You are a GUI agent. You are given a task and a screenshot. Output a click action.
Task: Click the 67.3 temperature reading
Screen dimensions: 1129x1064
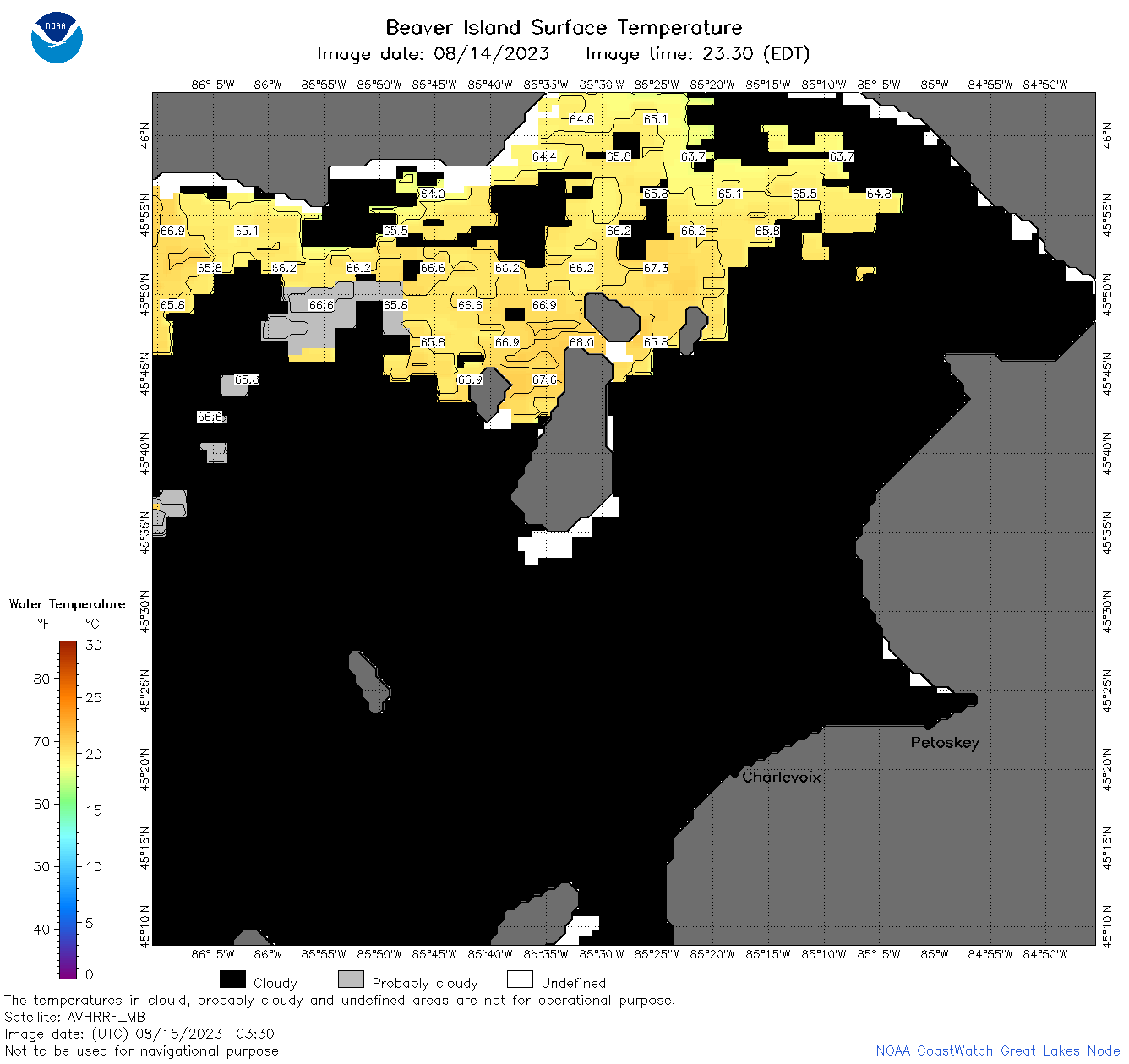click(x=656, y=268)
